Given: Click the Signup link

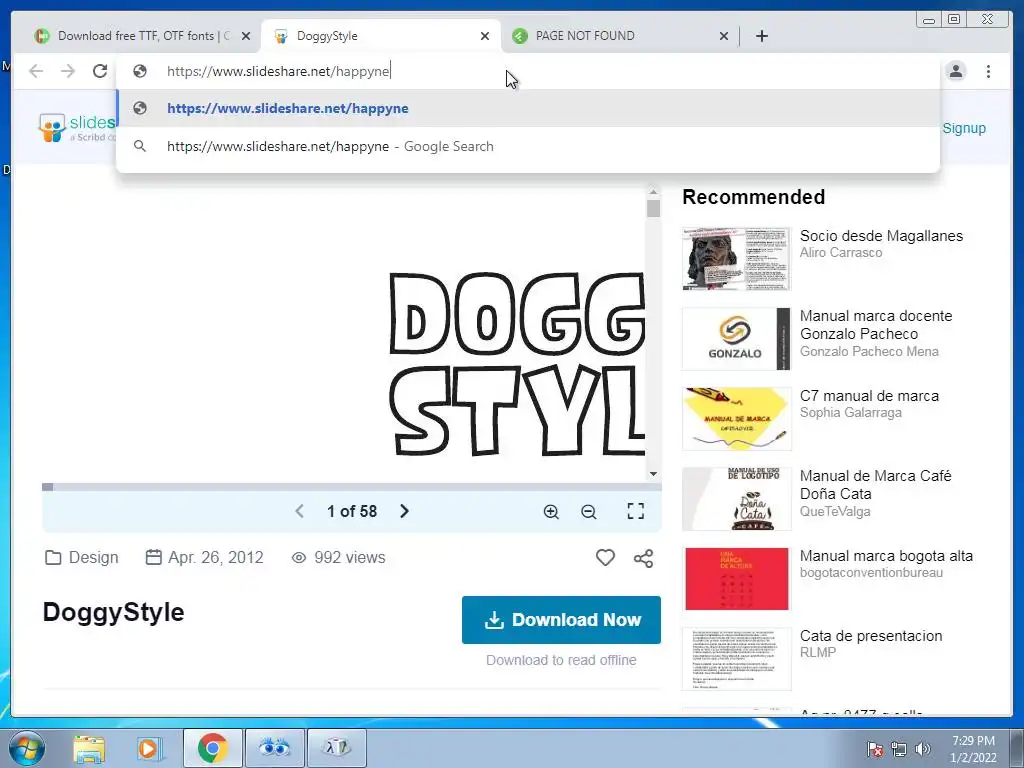Looking at the screenshot, I should pos(964,128).
